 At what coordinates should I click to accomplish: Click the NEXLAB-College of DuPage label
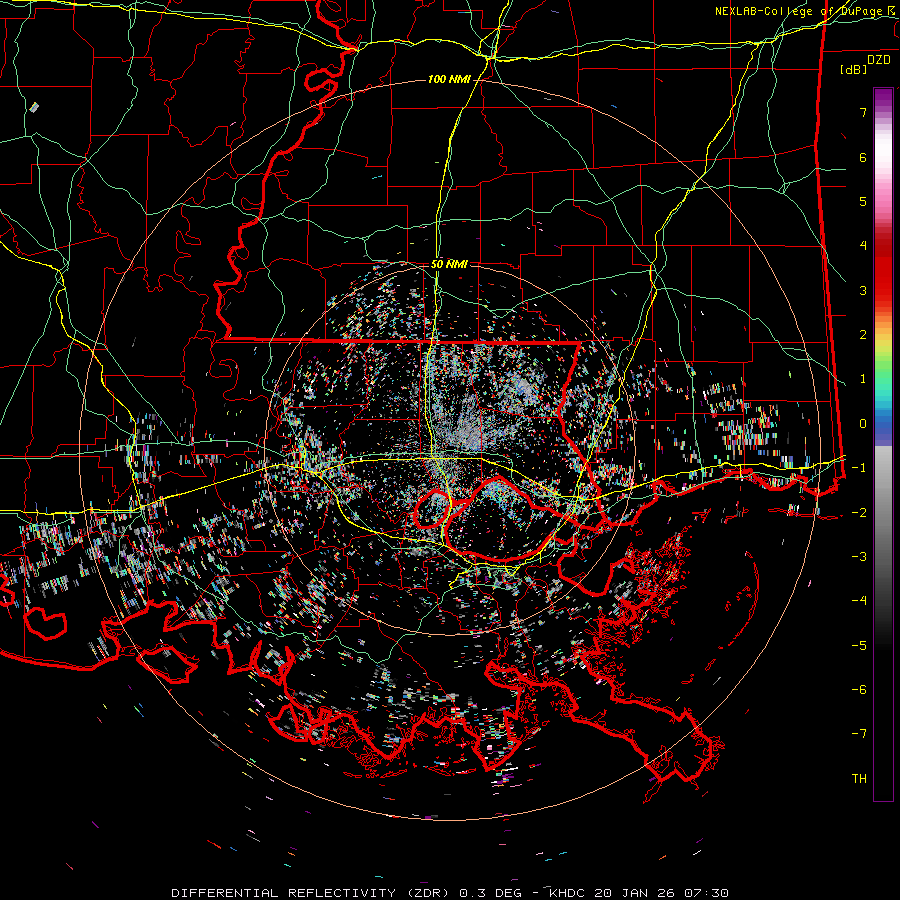click(x=806, y=11)
